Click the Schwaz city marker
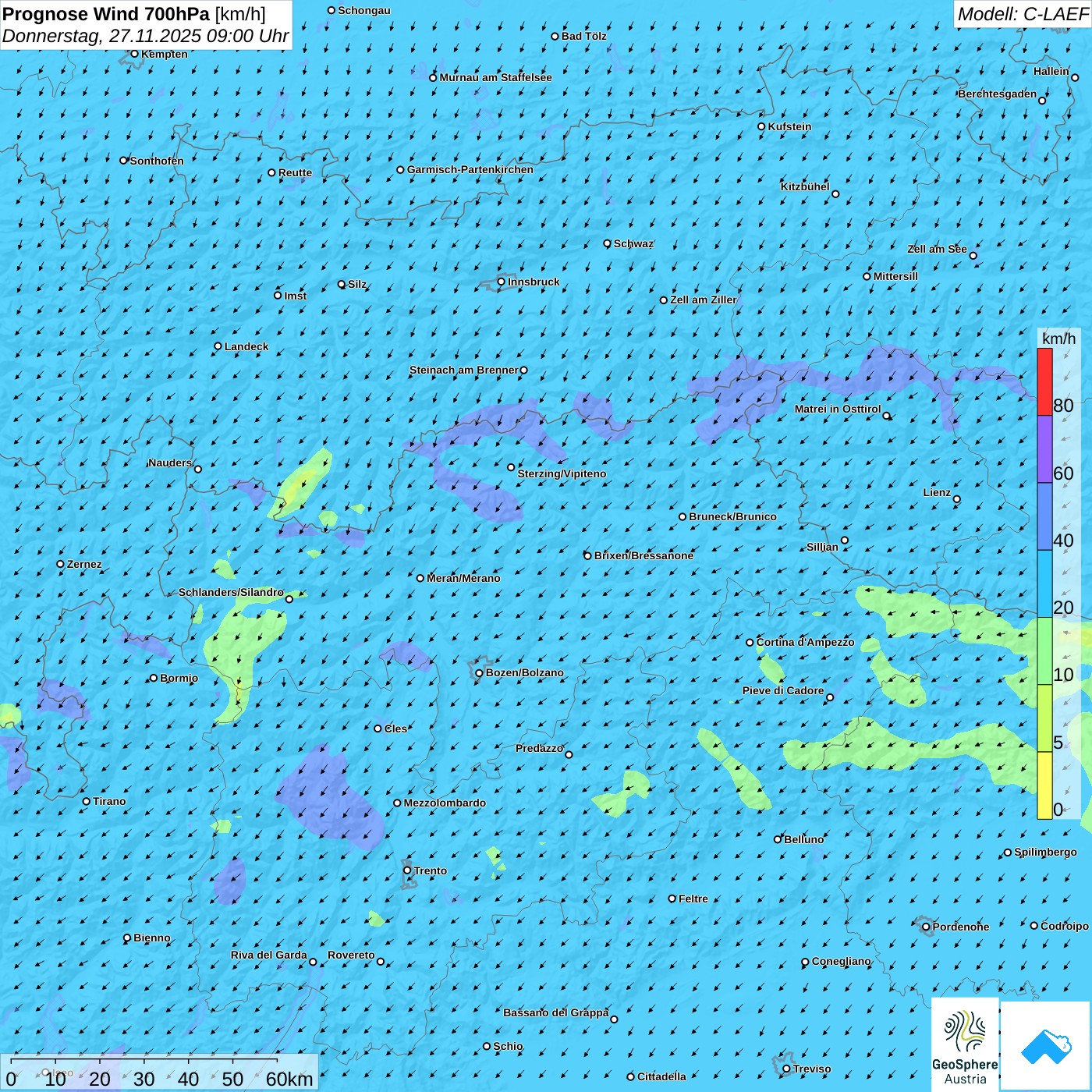The height and width of the screenshot is (1092, 1092). [x=608, y=243]
